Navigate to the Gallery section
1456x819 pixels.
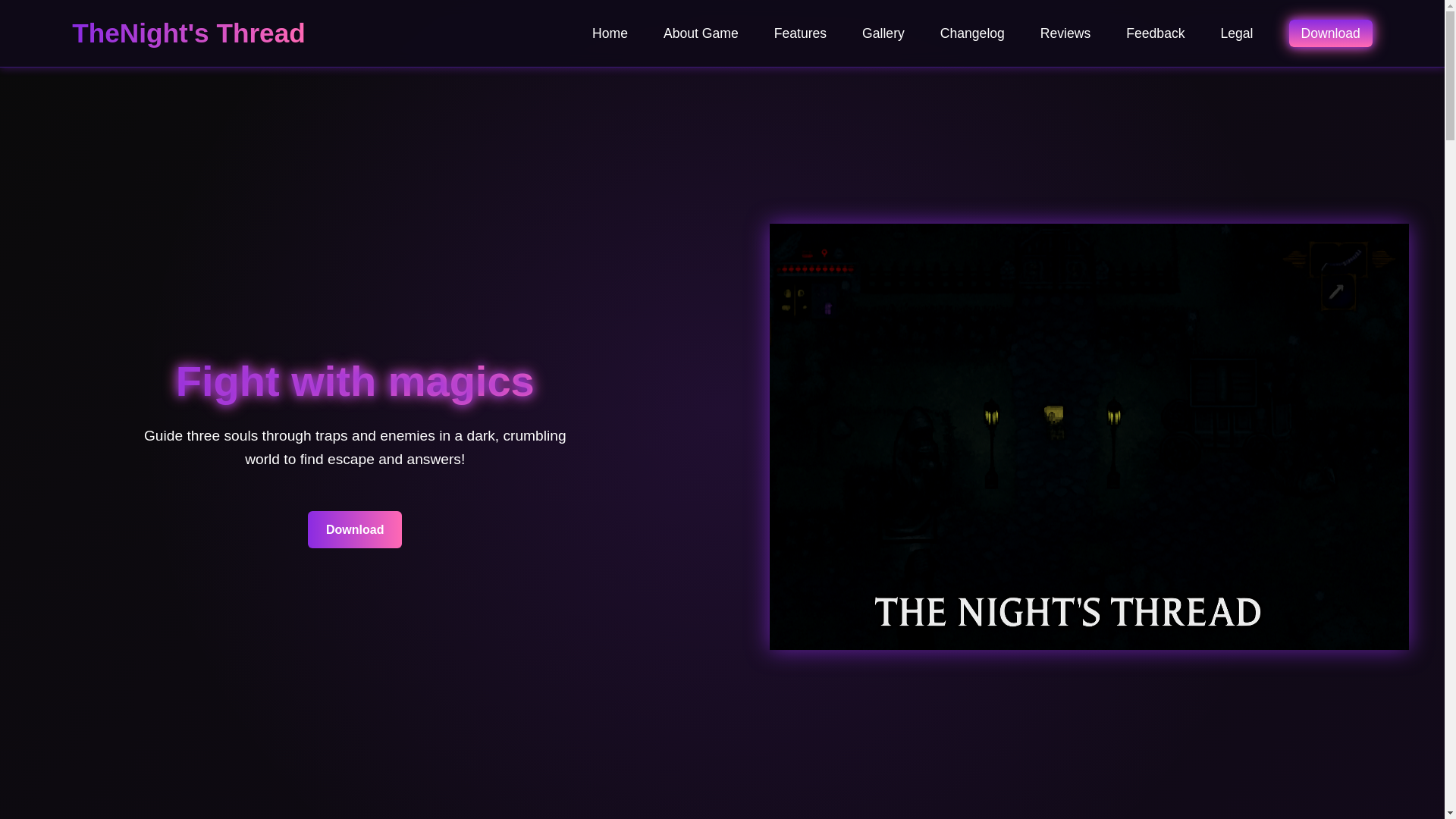click(x=883, y=33)
